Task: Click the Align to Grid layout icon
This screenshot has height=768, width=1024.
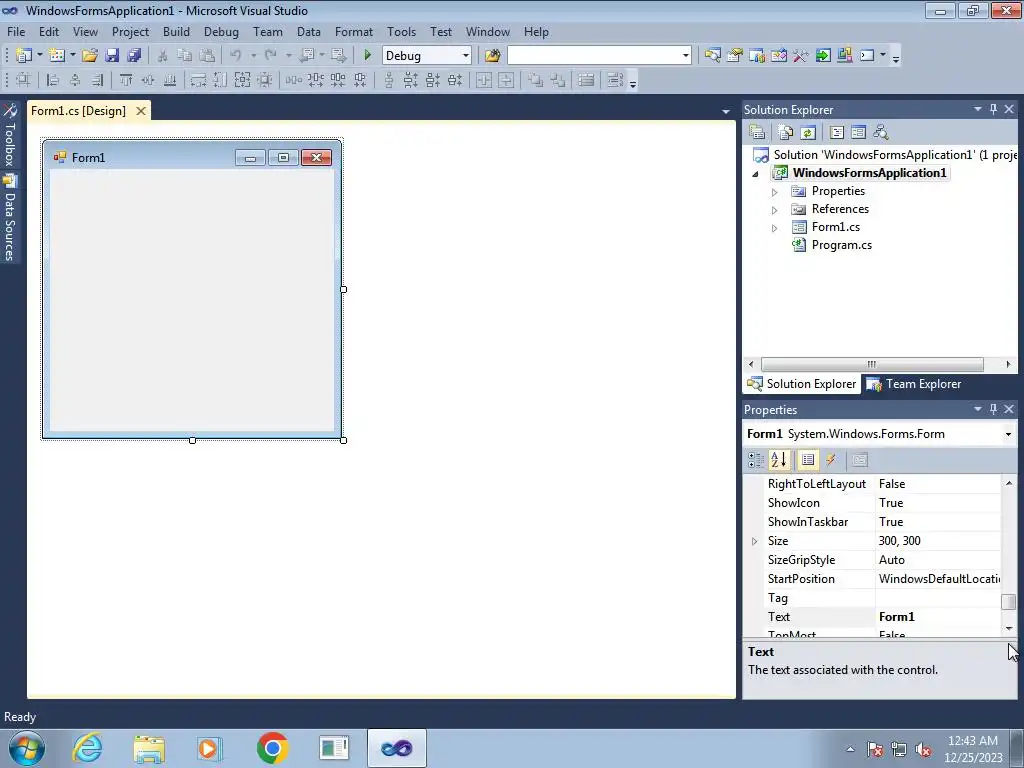Action: (23, 80)
